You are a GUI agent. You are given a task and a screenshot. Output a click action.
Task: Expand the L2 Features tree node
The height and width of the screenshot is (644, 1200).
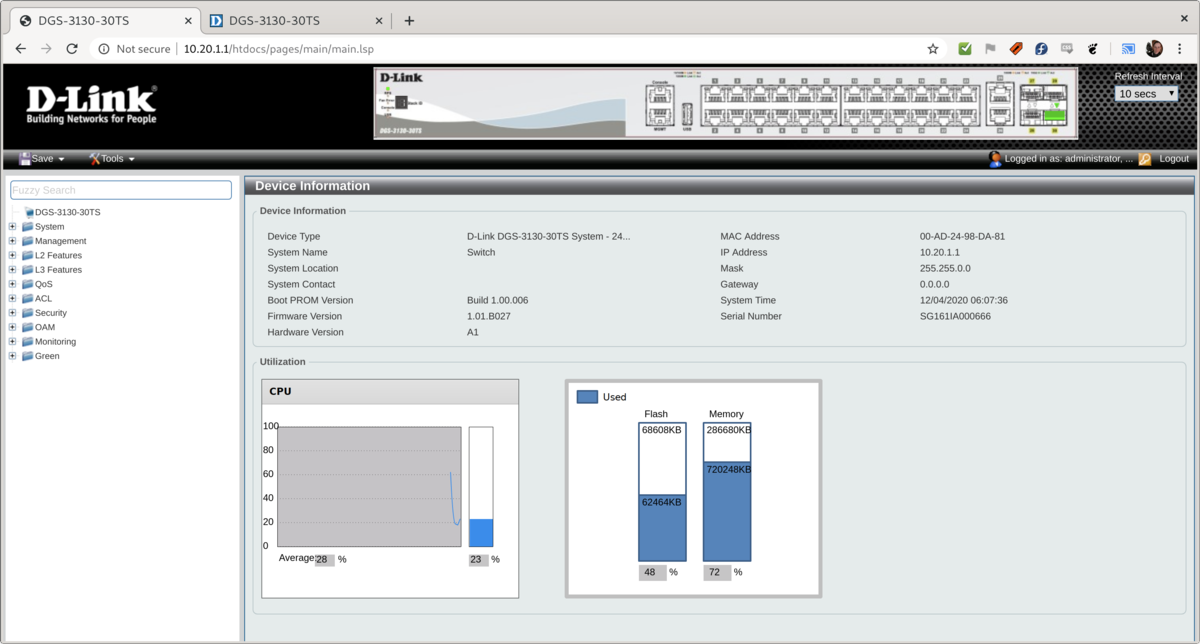tap(12, 256)
